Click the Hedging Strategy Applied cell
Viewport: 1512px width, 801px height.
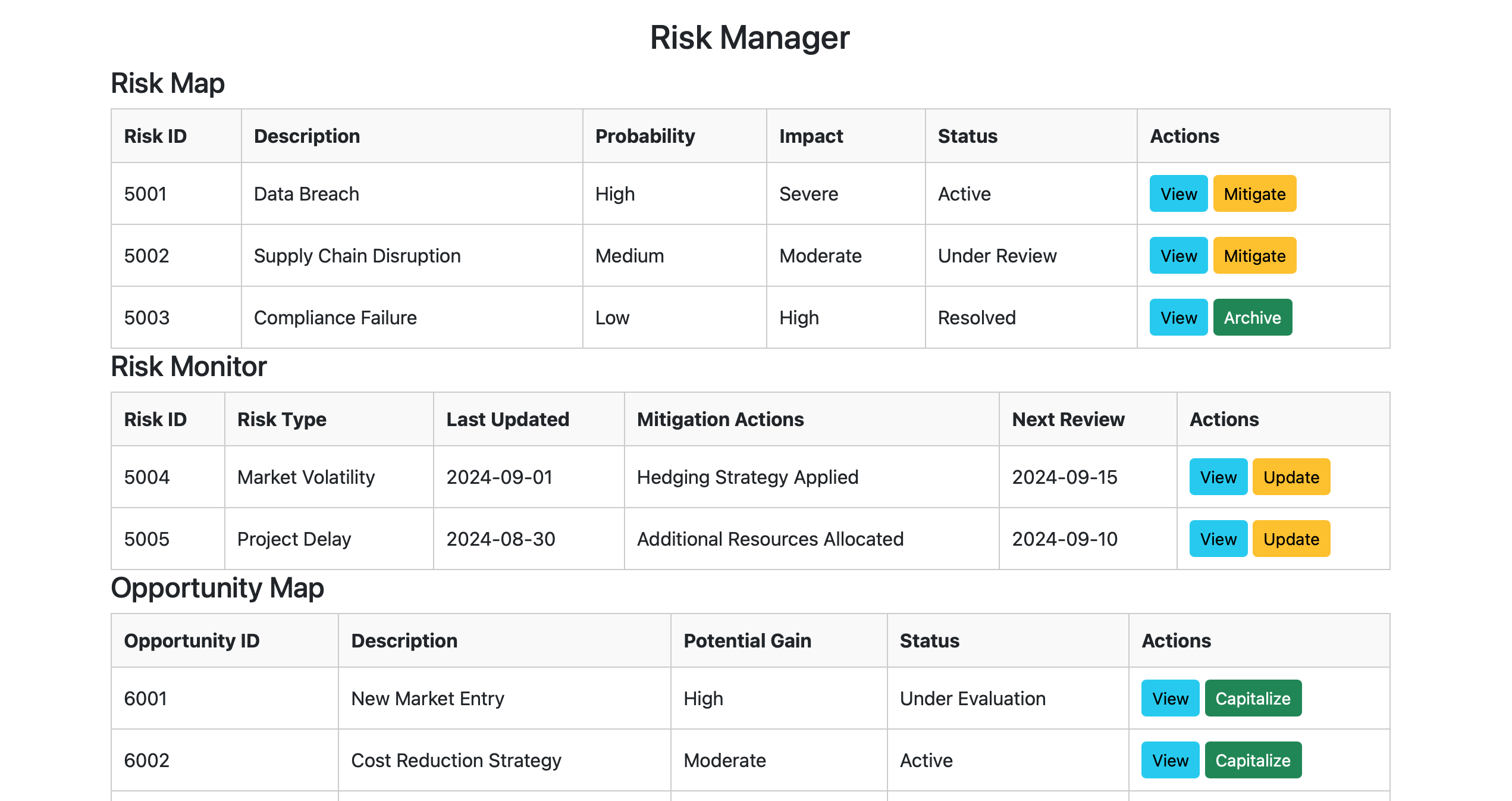[x=747, y=477]
